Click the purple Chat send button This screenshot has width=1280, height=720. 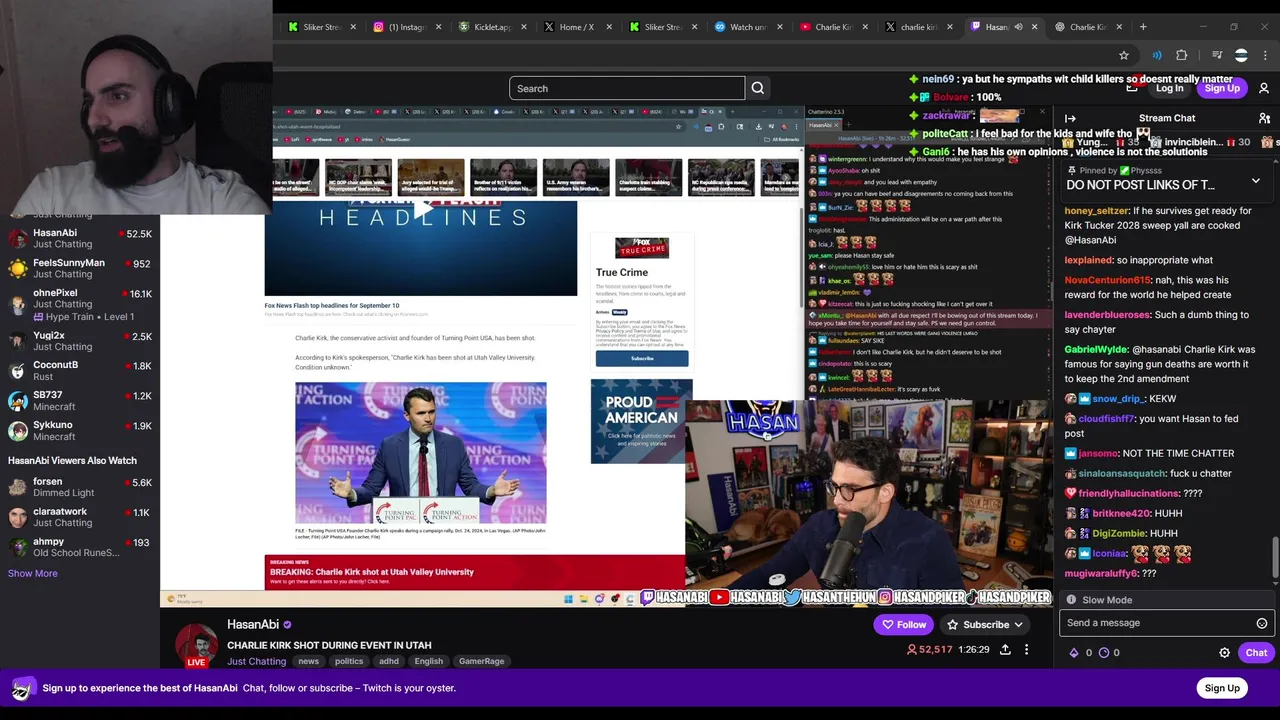point(1256,653)
